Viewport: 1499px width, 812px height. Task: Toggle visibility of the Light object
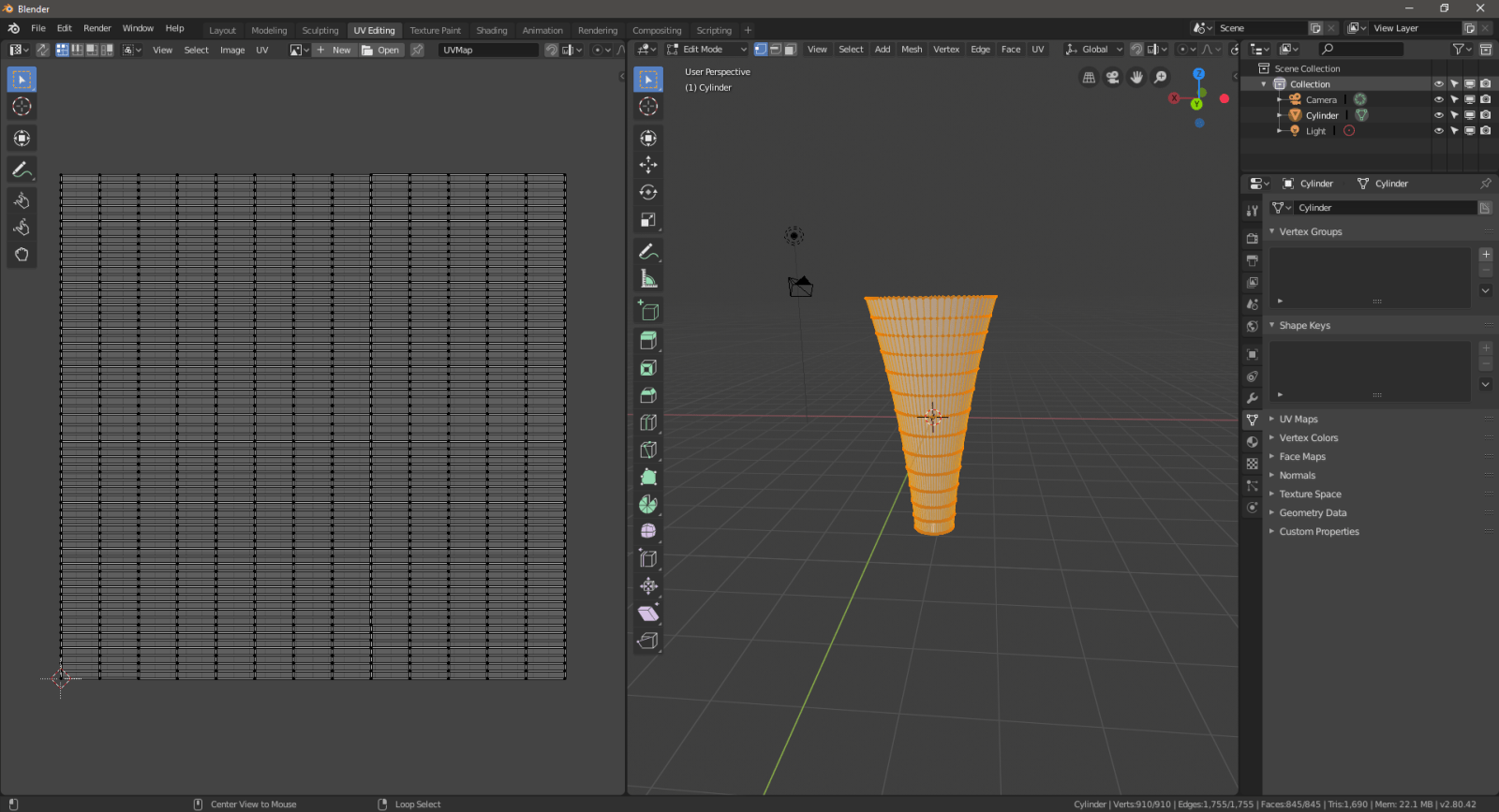coord(1438,131)
